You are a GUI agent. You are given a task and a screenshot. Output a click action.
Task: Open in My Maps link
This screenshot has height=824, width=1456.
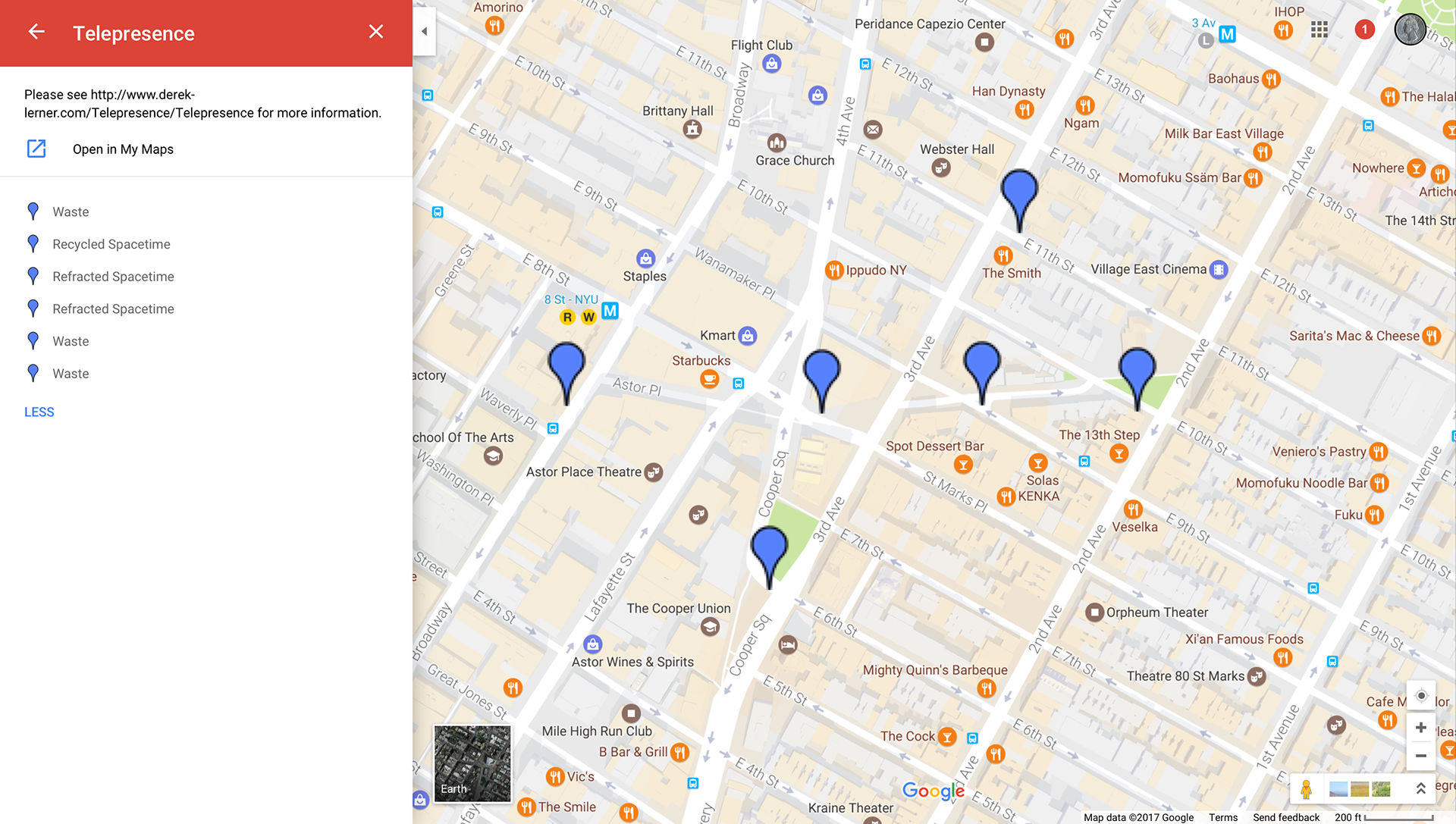click(x=123, y=149)
